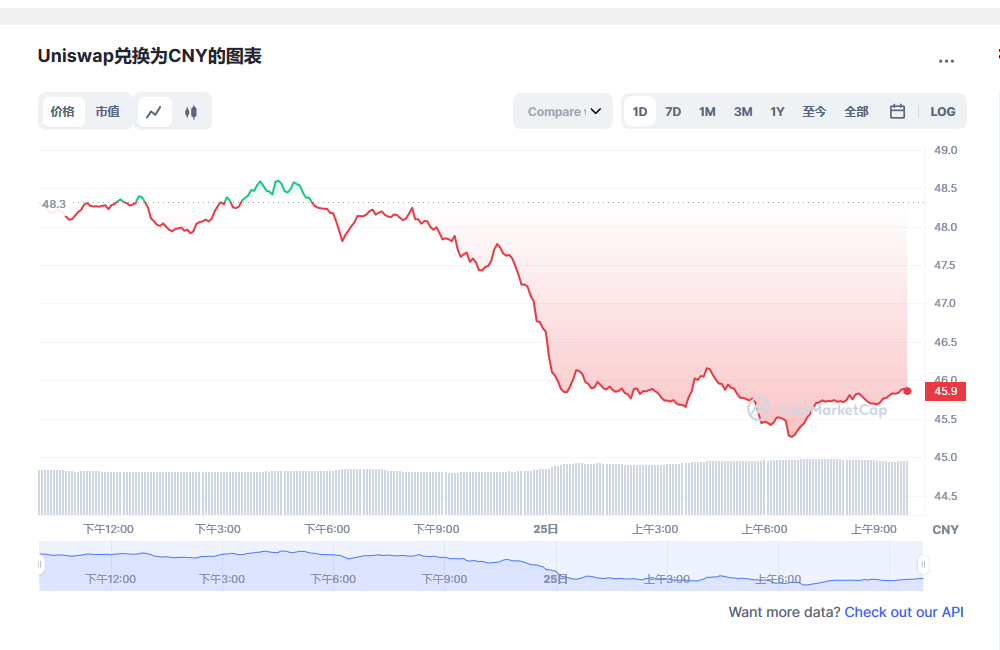This screenshot has height=650, width=1000.
Task: Switch to line chart view
Action: pos(154,112)
